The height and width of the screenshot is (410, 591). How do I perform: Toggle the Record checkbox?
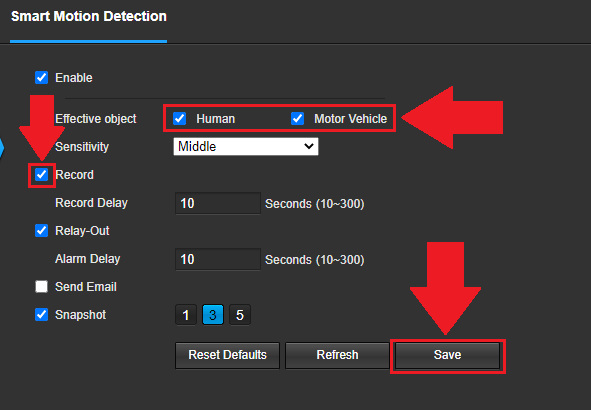[41, 174]
